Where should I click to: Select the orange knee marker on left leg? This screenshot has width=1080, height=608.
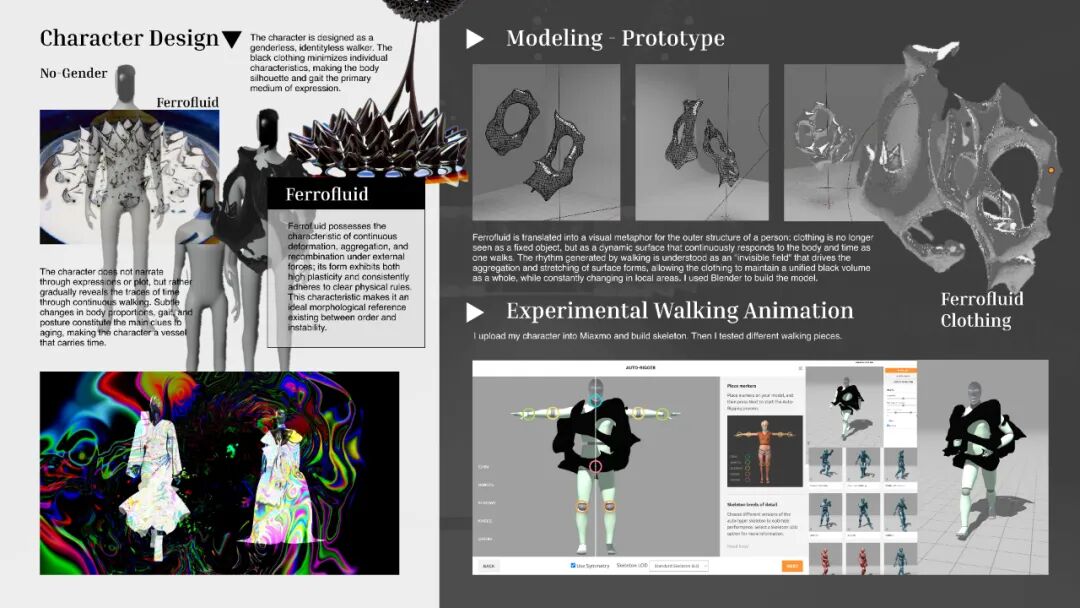click(x=583, y=507)
